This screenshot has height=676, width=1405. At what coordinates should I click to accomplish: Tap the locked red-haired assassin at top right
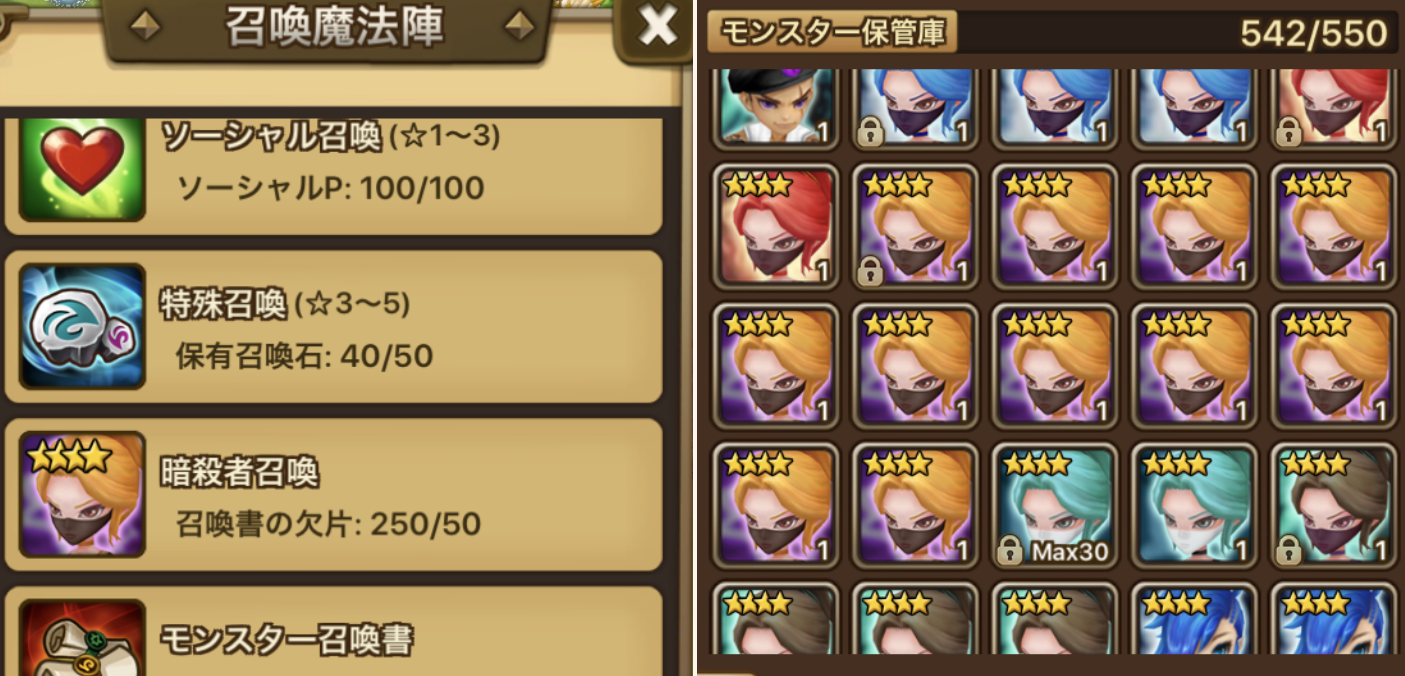1335,106
